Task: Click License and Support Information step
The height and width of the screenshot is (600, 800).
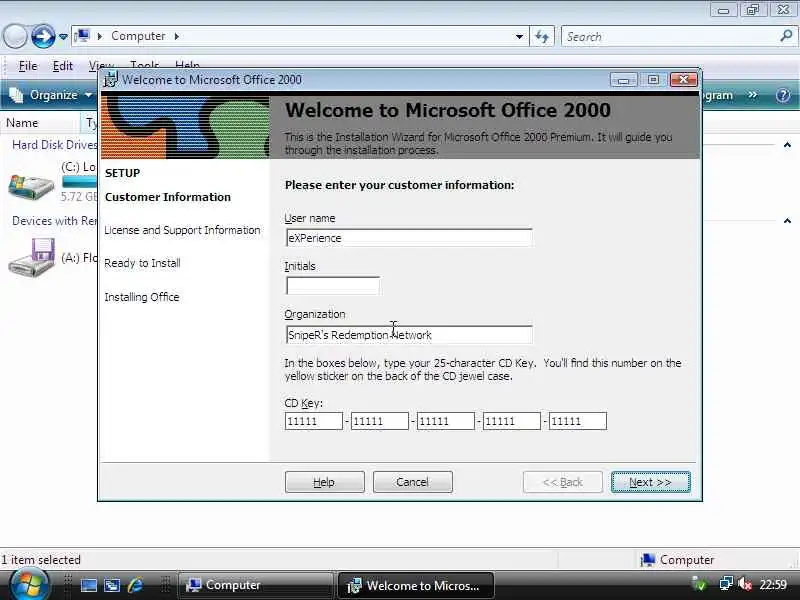Action: tap(182, 231)
